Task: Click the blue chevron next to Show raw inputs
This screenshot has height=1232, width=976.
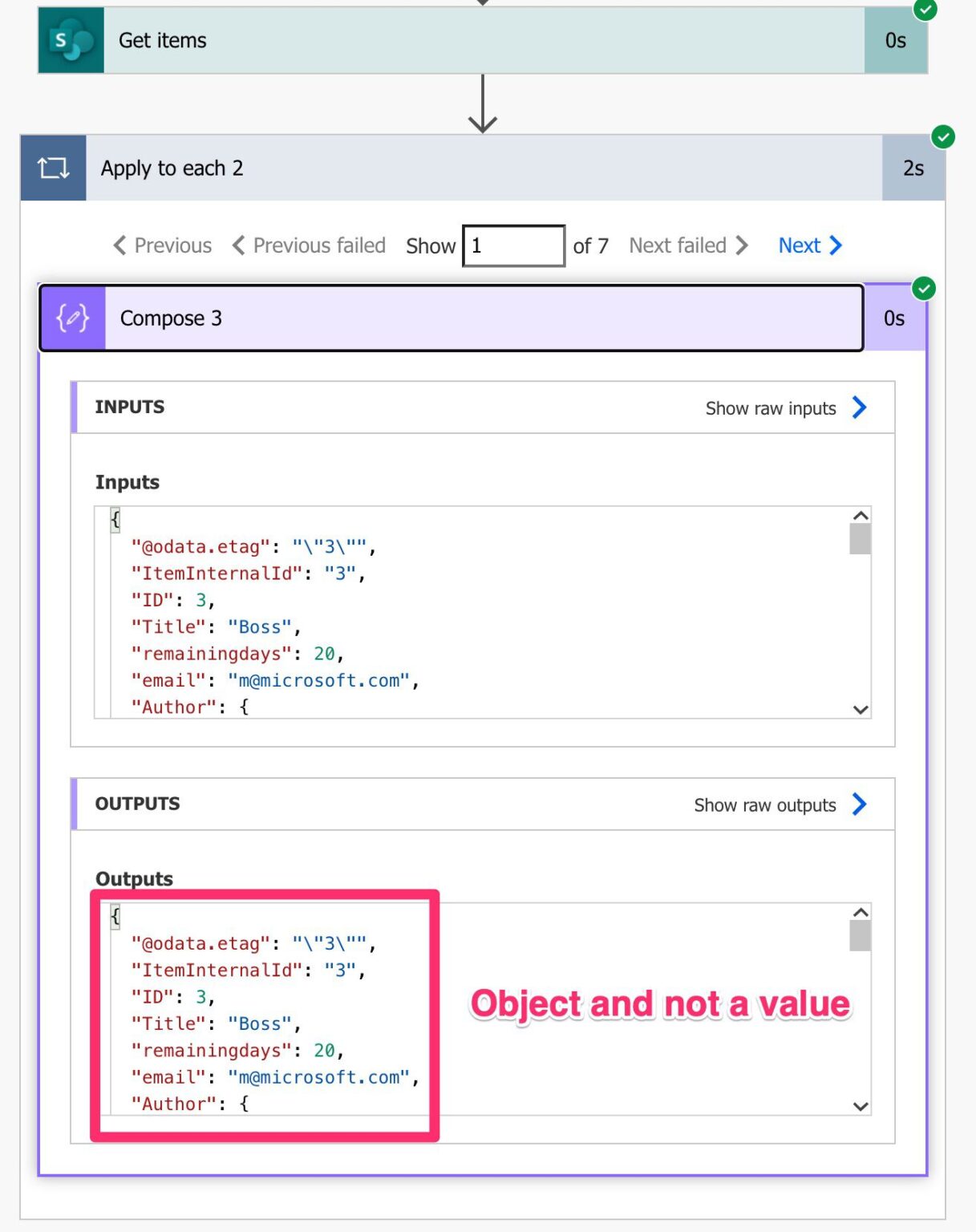Action: click(859, 407)
